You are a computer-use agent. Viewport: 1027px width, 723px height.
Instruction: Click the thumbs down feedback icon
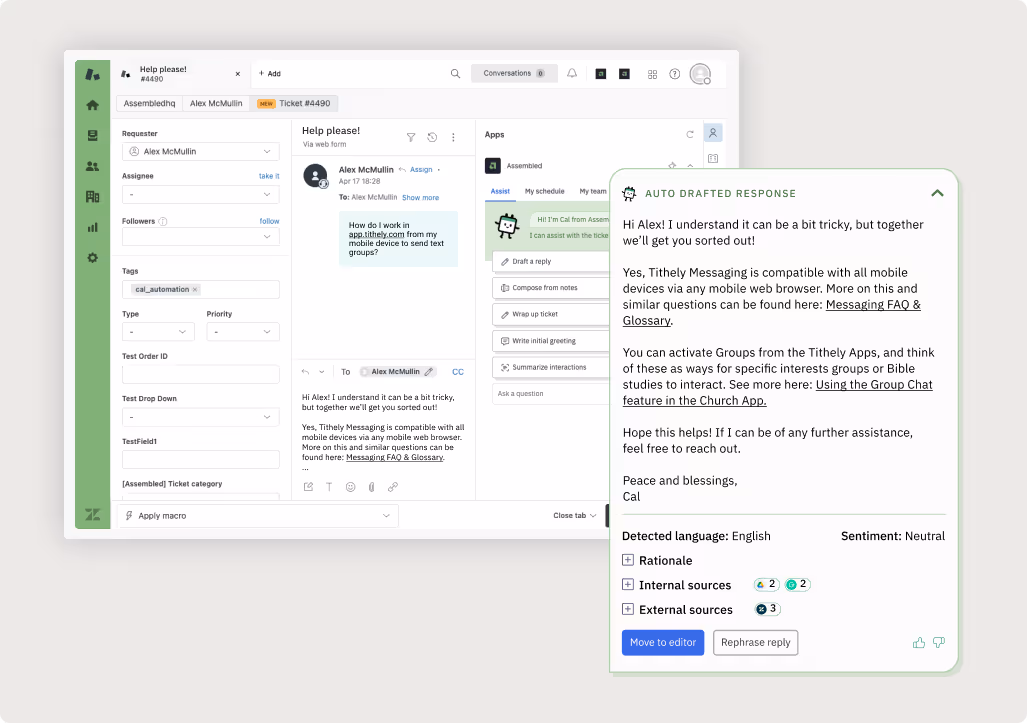click(x=939, y=642)
